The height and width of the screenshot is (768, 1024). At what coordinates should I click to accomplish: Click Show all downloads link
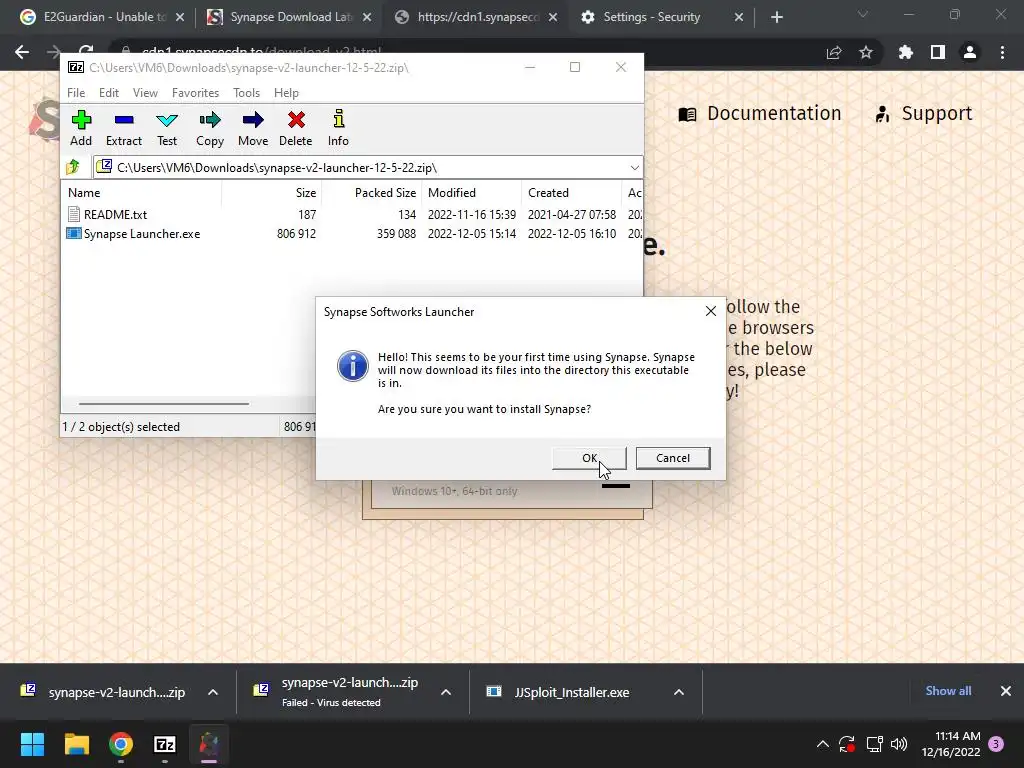click(x=948, y=691)
